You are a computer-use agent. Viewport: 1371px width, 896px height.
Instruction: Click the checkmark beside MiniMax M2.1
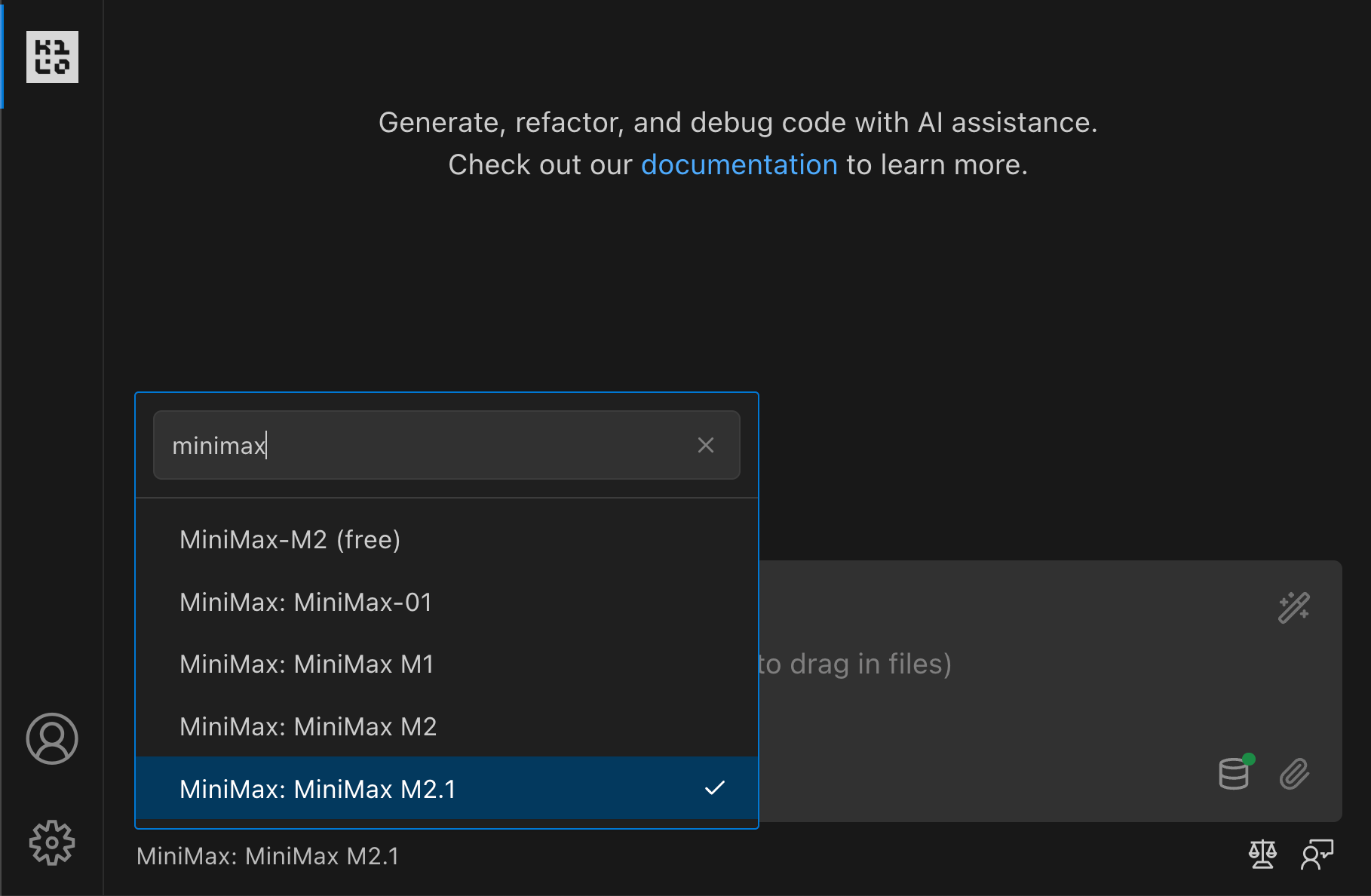[714, 788]
